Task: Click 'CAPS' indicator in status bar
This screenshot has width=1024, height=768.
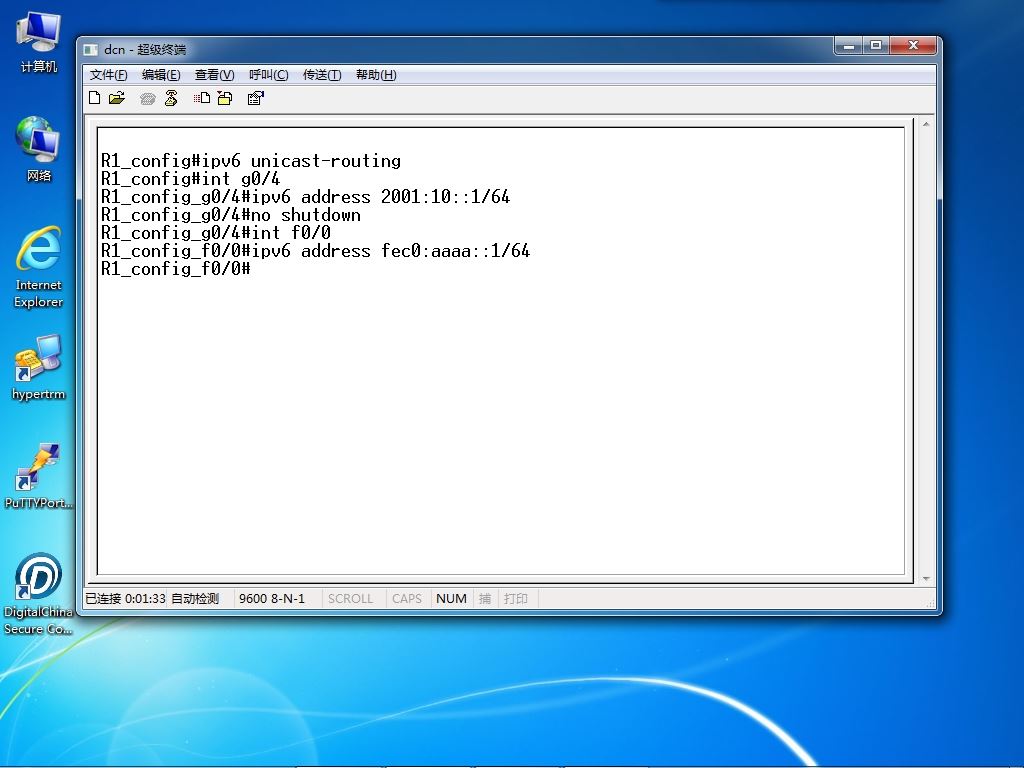Action: pos(406,598)
